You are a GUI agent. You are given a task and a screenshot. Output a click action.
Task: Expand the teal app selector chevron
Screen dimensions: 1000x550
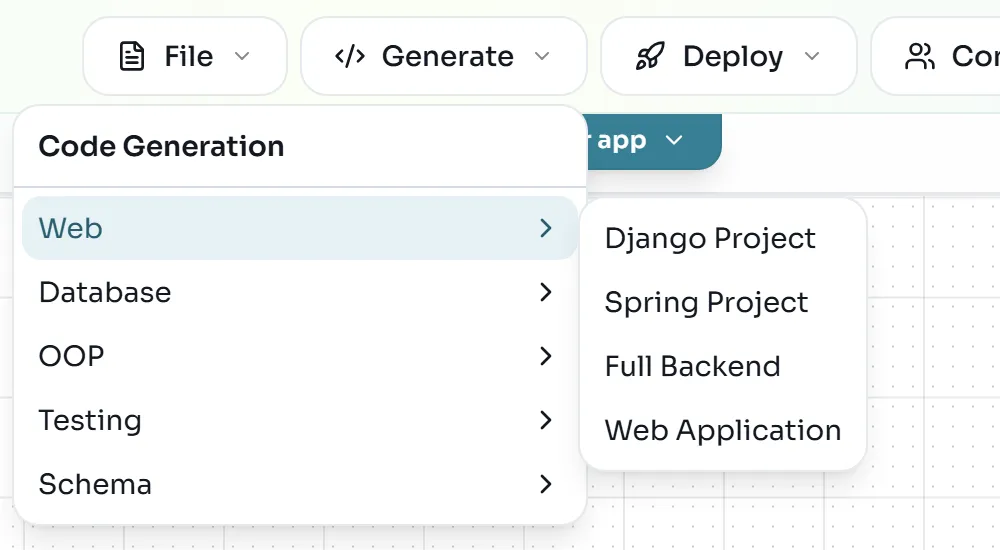point(674,140)
